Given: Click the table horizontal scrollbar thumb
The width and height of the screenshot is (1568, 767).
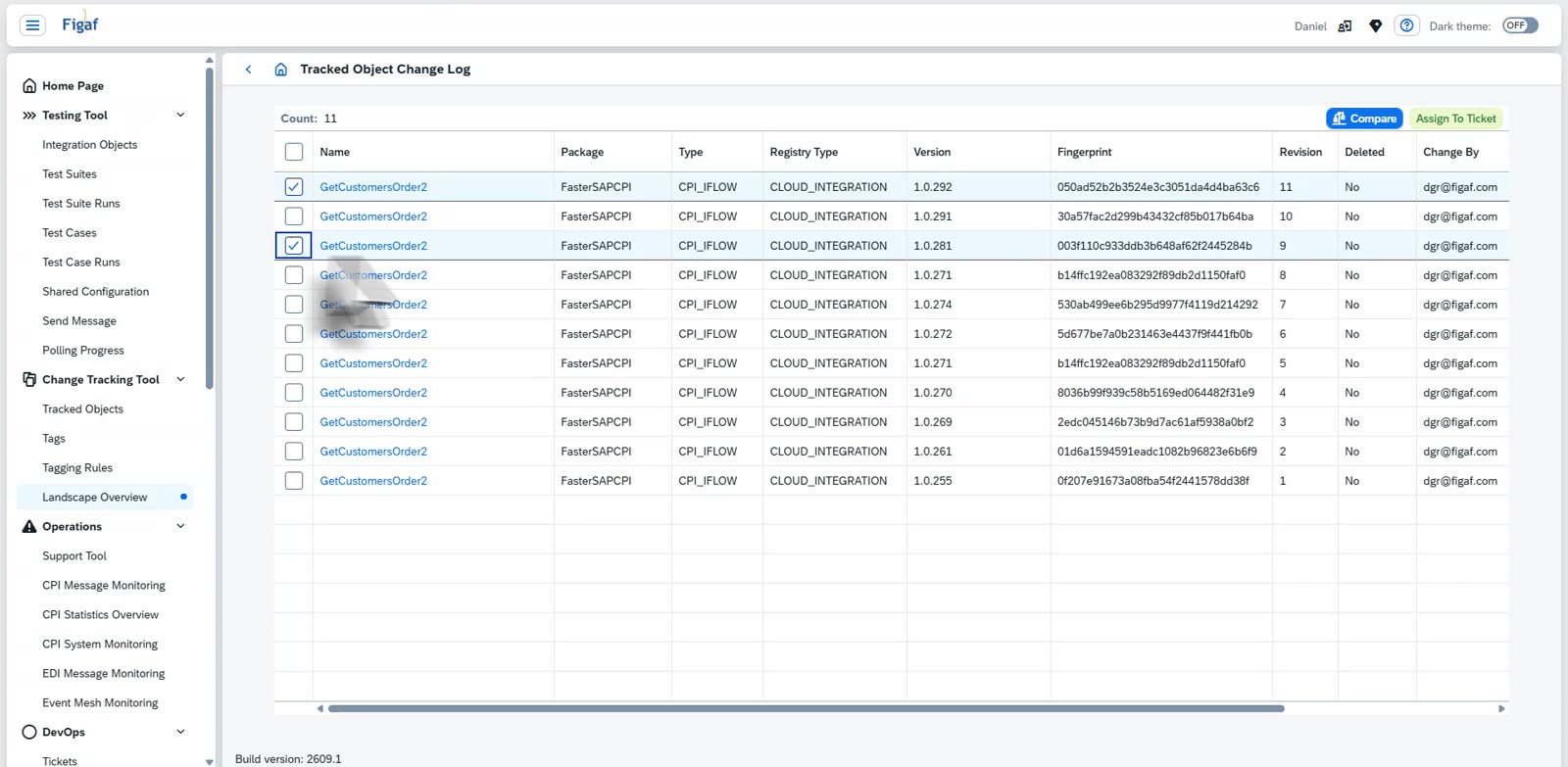Looking at the screenshot, I should click(806, 708).
